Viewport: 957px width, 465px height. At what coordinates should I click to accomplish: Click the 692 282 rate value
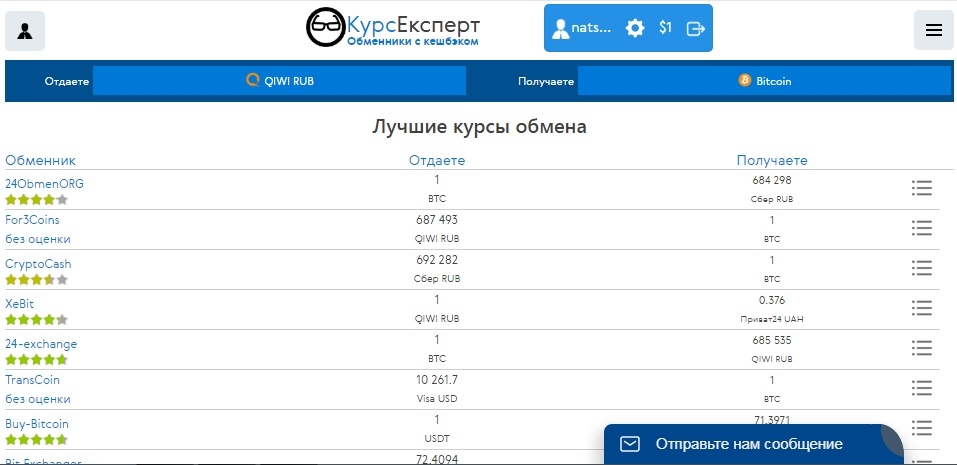(x=437, y=260)
